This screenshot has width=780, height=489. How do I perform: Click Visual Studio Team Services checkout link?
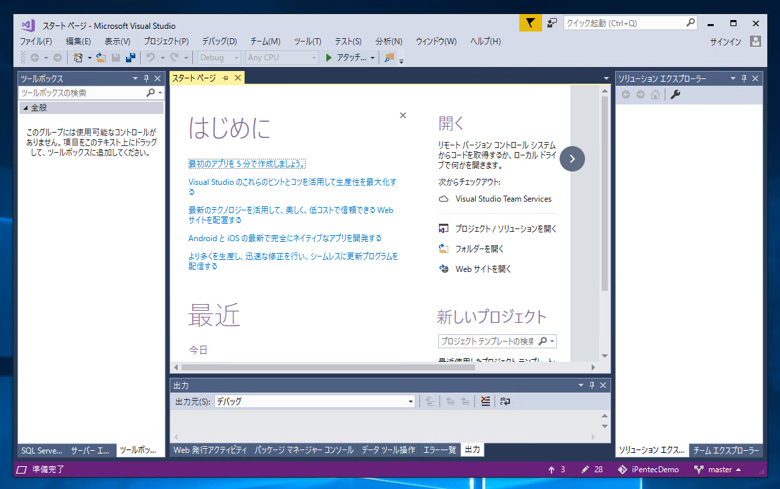[503, 199]
